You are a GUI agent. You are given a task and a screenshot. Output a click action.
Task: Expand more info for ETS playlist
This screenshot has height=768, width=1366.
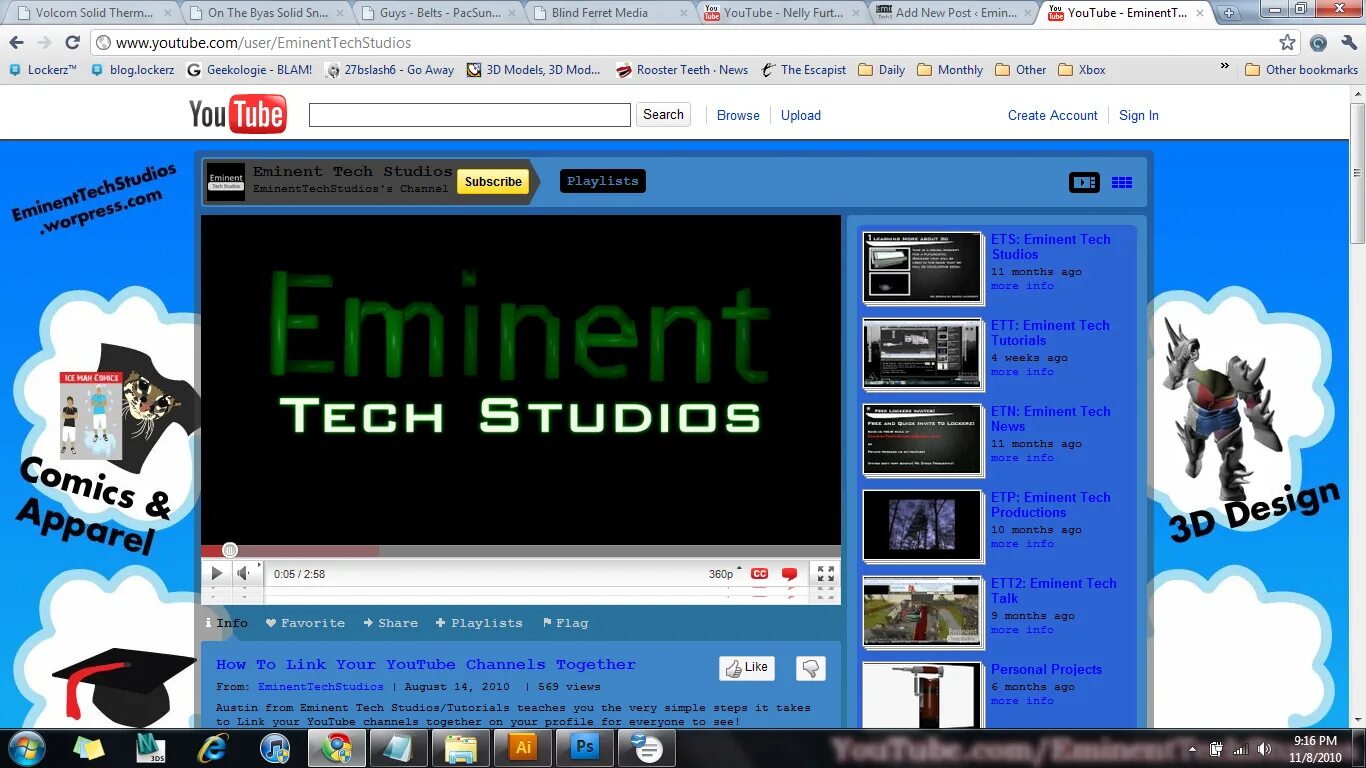point(1022,286)
